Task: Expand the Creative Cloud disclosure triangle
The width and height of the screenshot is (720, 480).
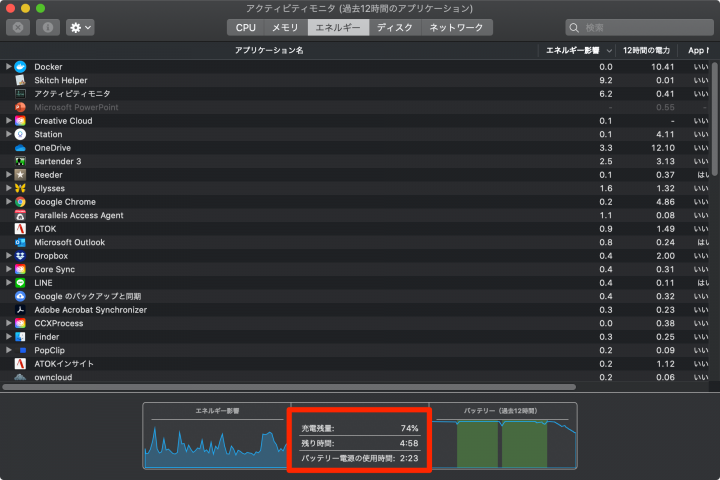Action: click(x=8, y=121)
